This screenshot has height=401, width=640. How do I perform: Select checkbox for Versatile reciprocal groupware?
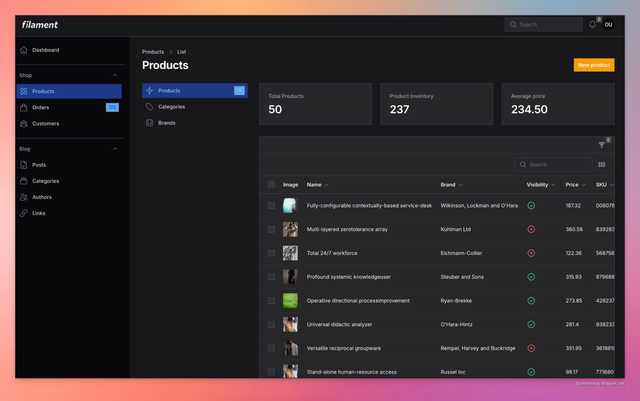tap(271, 348)
